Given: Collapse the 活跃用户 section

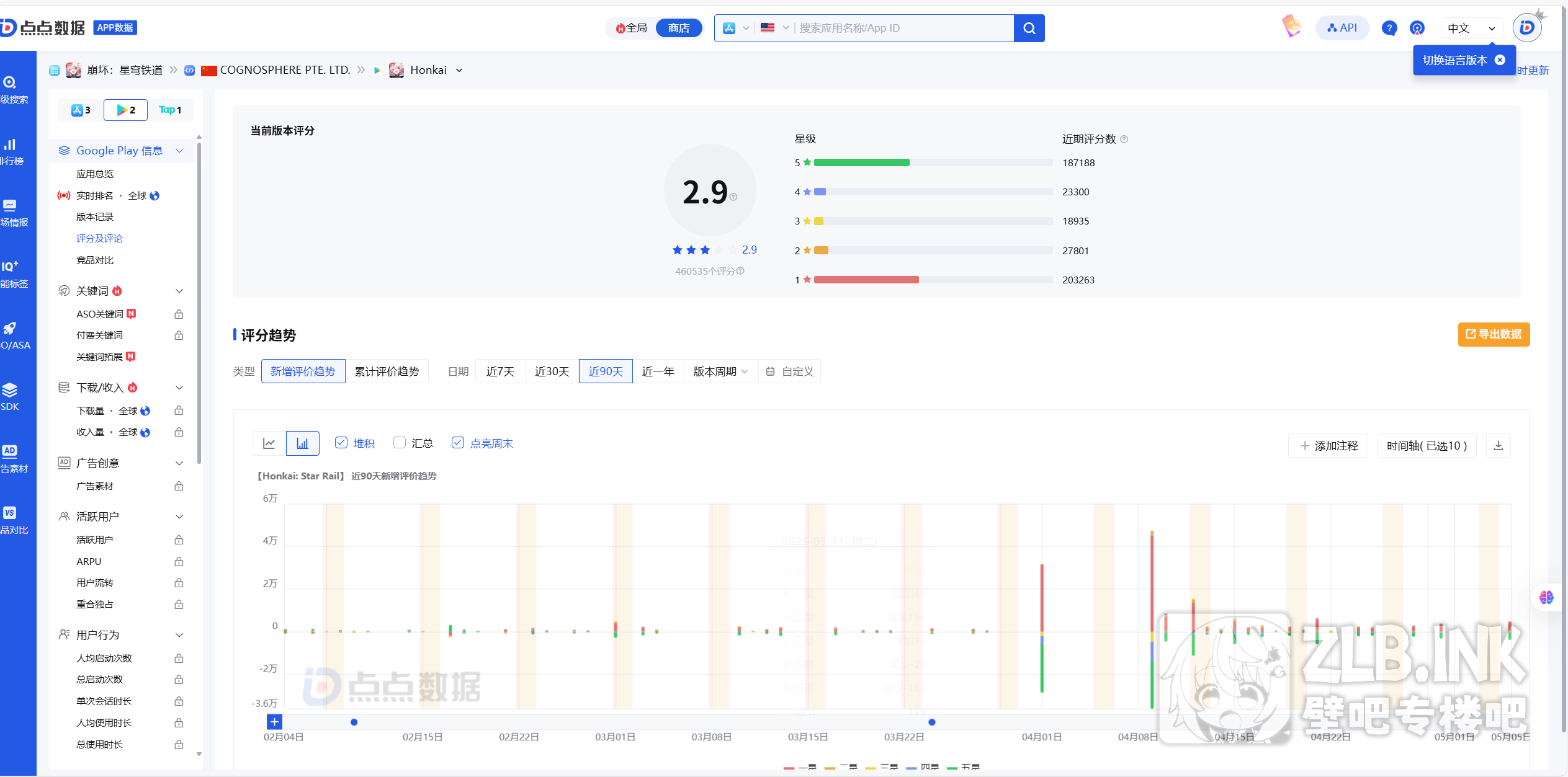Looking at the screenshot, I should coord(179,517).
